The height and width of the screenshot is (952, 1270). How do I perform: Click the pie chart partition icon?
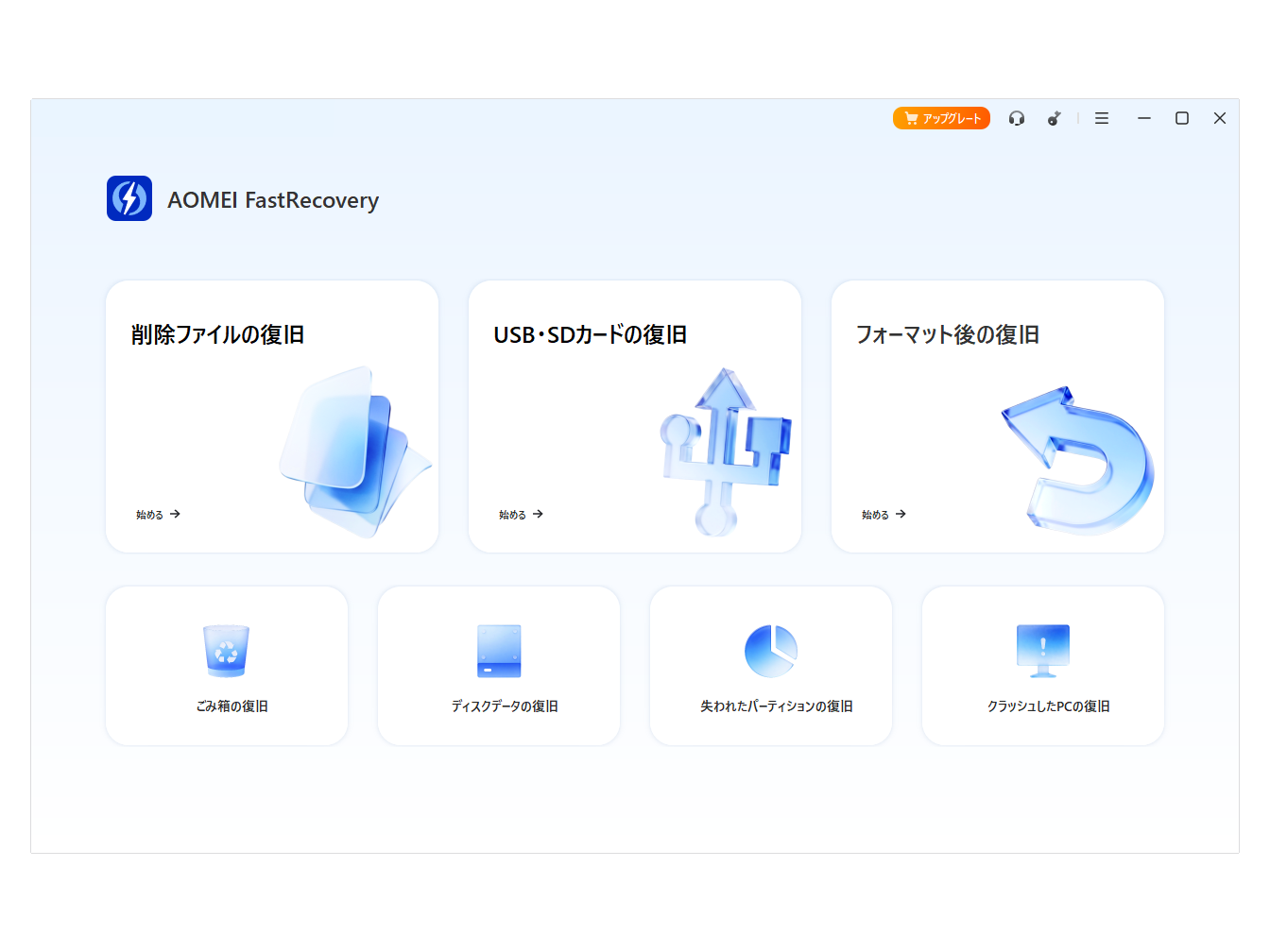771,651
